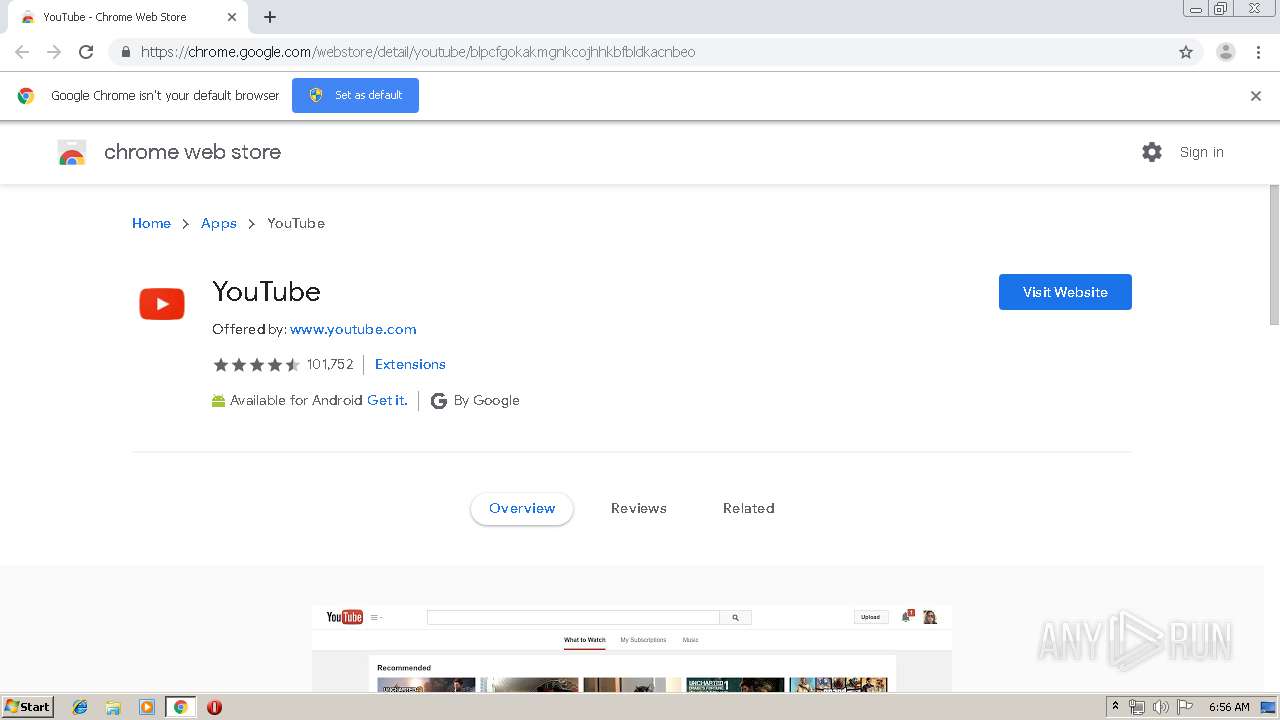1280x720 pixels.
Task: Open www.youtube.com offered-by link
Action: (x=353, y=329)
